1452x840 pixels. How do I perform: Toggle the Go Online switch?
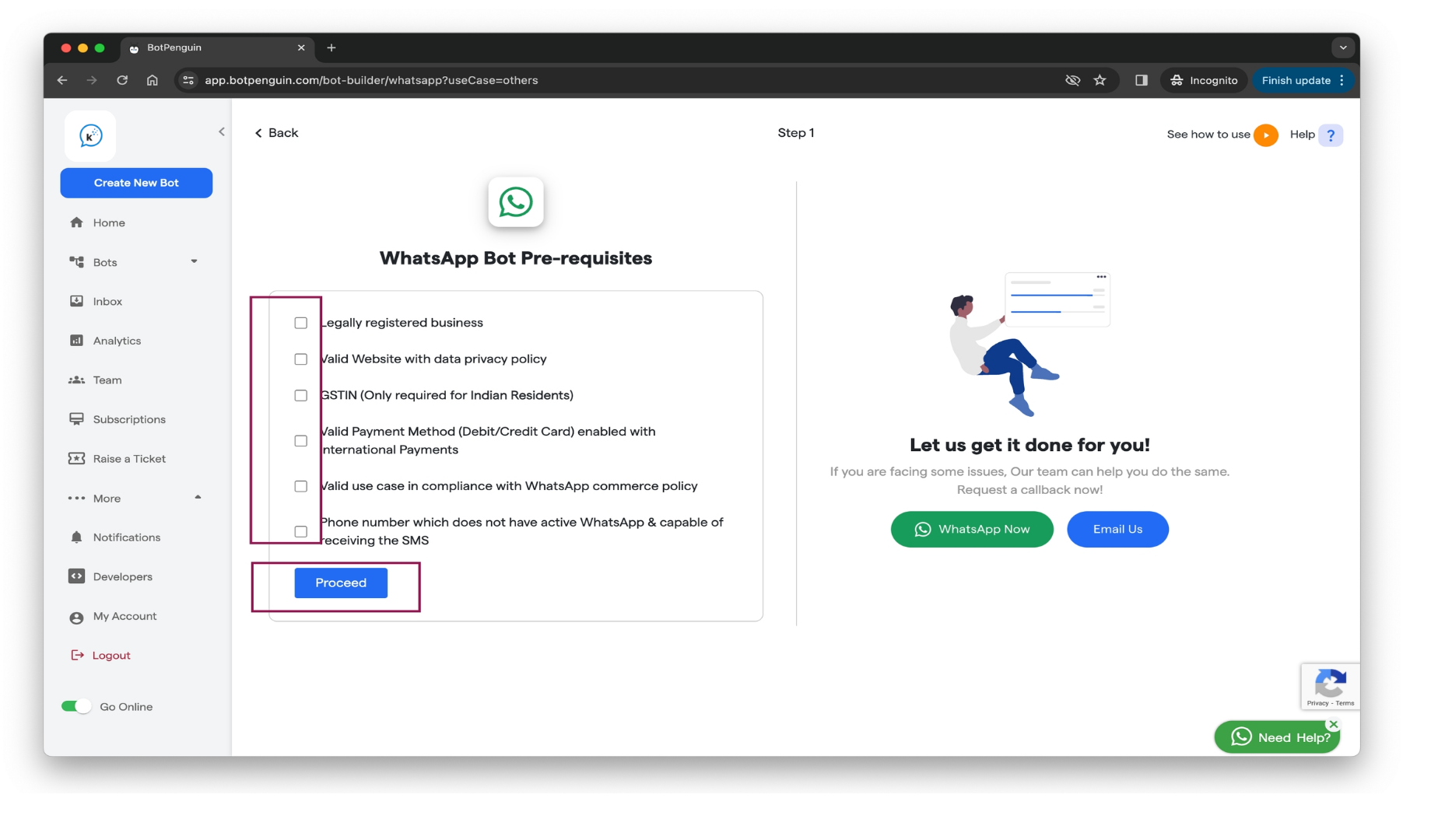click(x=76, y=706)
